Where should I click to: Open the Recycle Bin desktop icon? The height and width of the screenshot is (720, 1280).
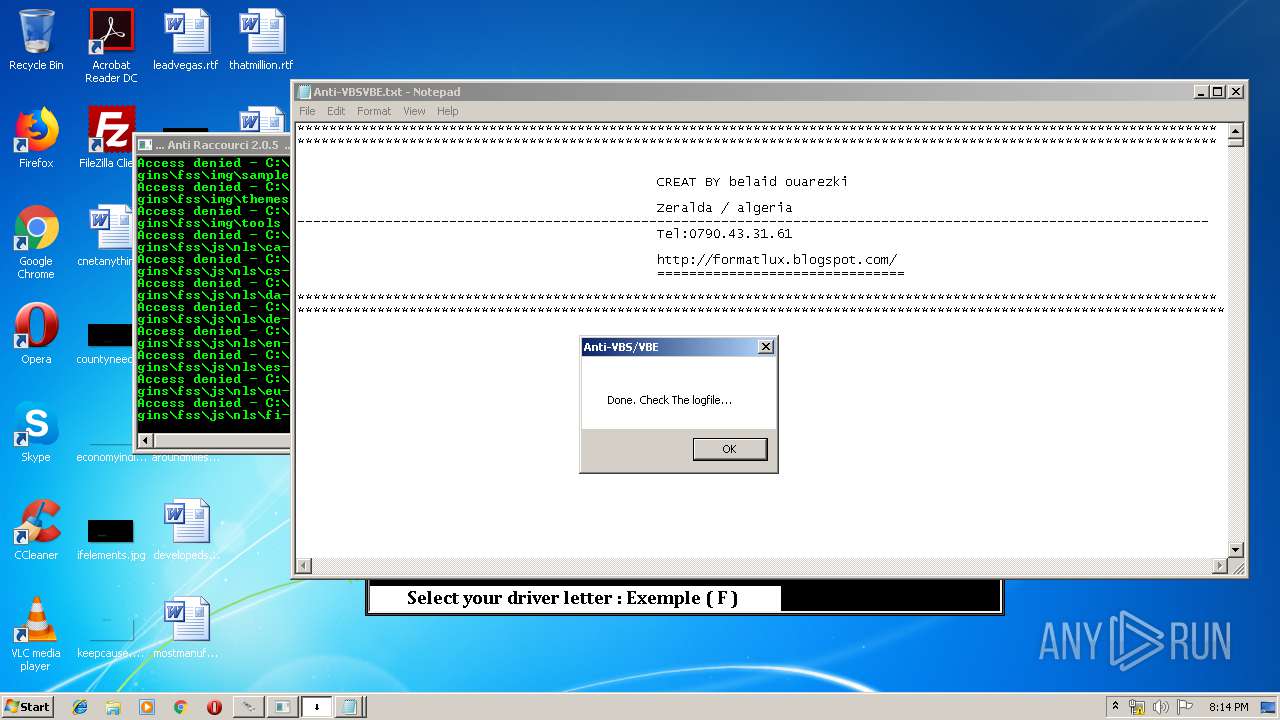point(36,41)
